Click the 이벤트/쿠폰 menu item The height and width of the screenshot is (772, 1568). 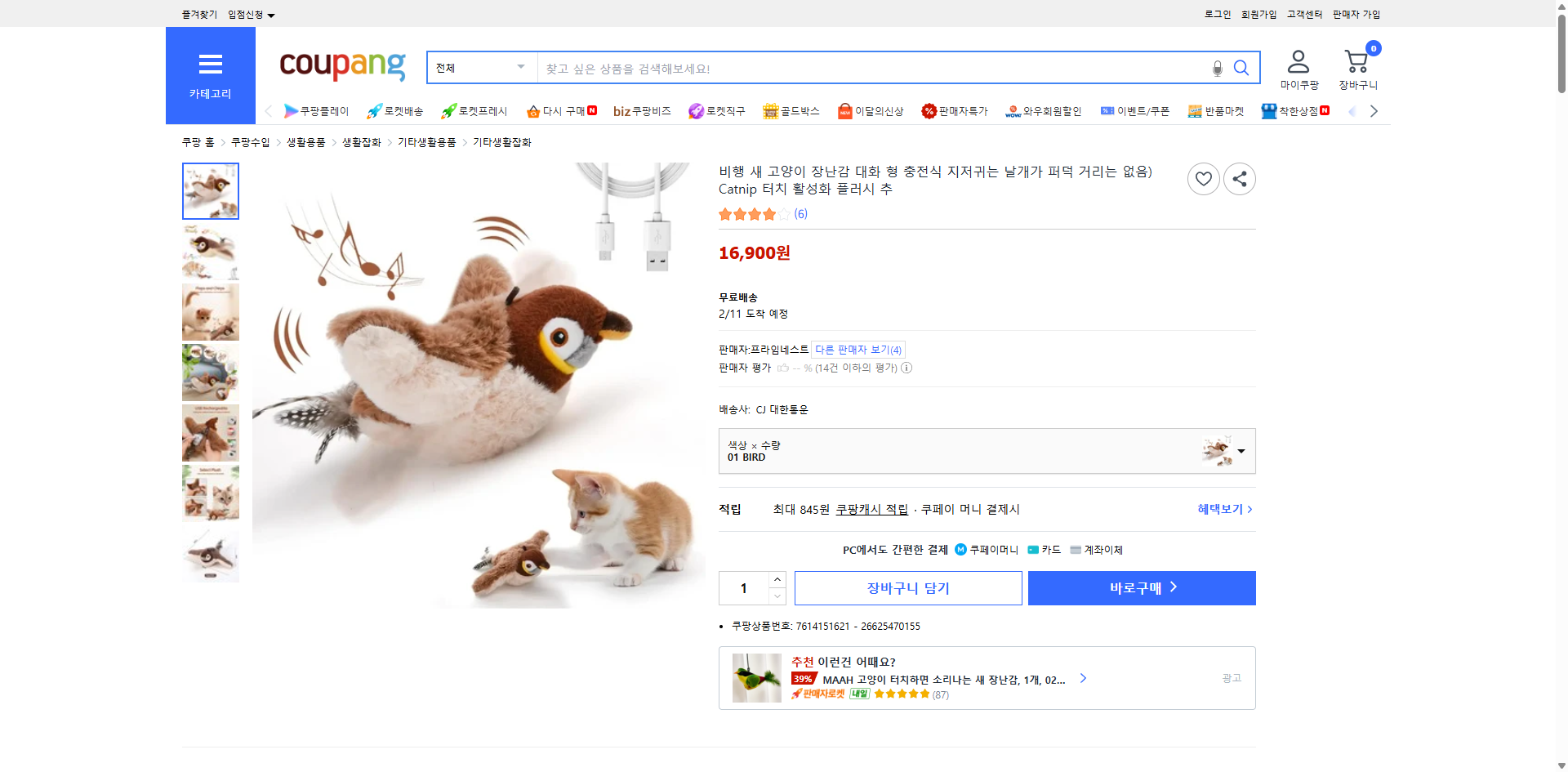(1136, 110)
